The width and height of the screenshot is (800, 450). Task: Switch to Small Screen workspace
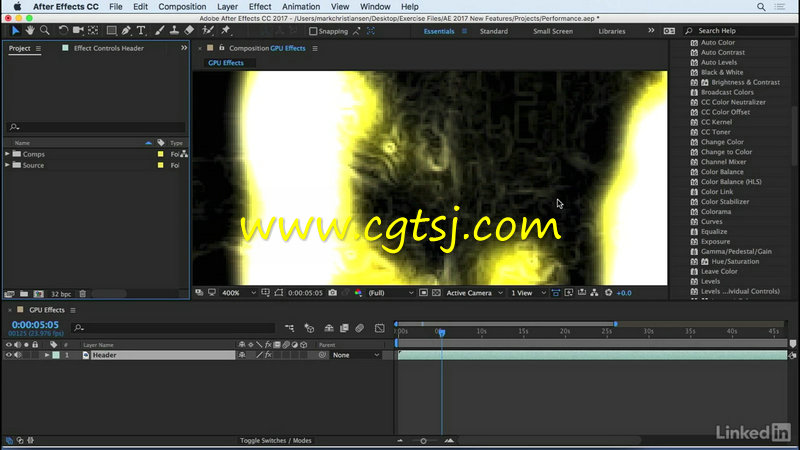pos(553,31)
